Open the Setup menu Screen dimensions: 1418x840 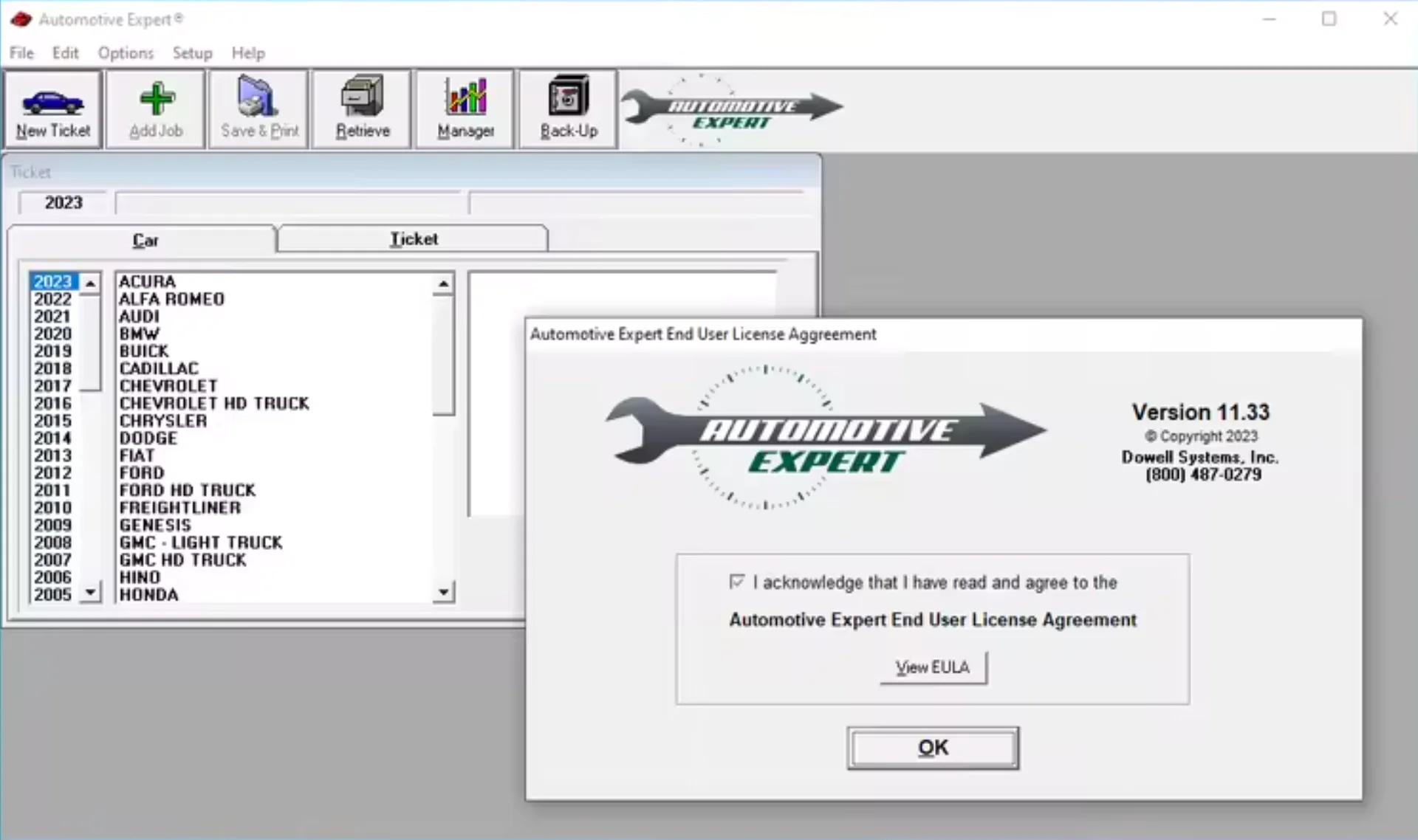tap(191, 52)
